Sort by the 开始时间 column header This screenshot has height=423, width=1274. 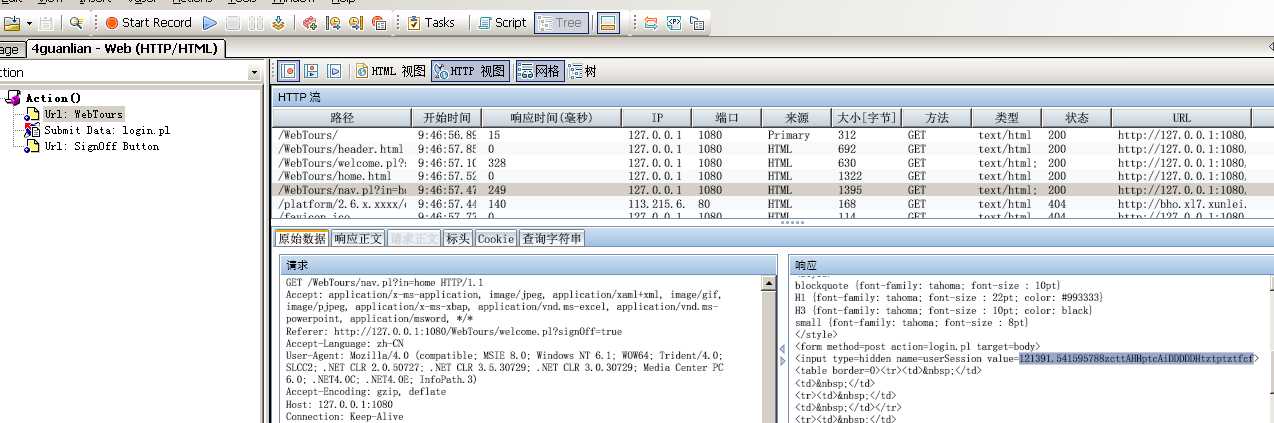[447, 118]
